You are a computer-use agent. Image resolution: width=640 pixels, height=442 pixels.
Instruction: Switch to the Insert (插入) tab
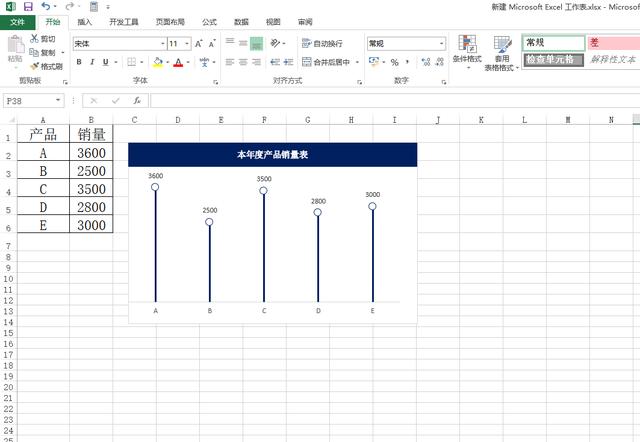click(x=84, y=22)
